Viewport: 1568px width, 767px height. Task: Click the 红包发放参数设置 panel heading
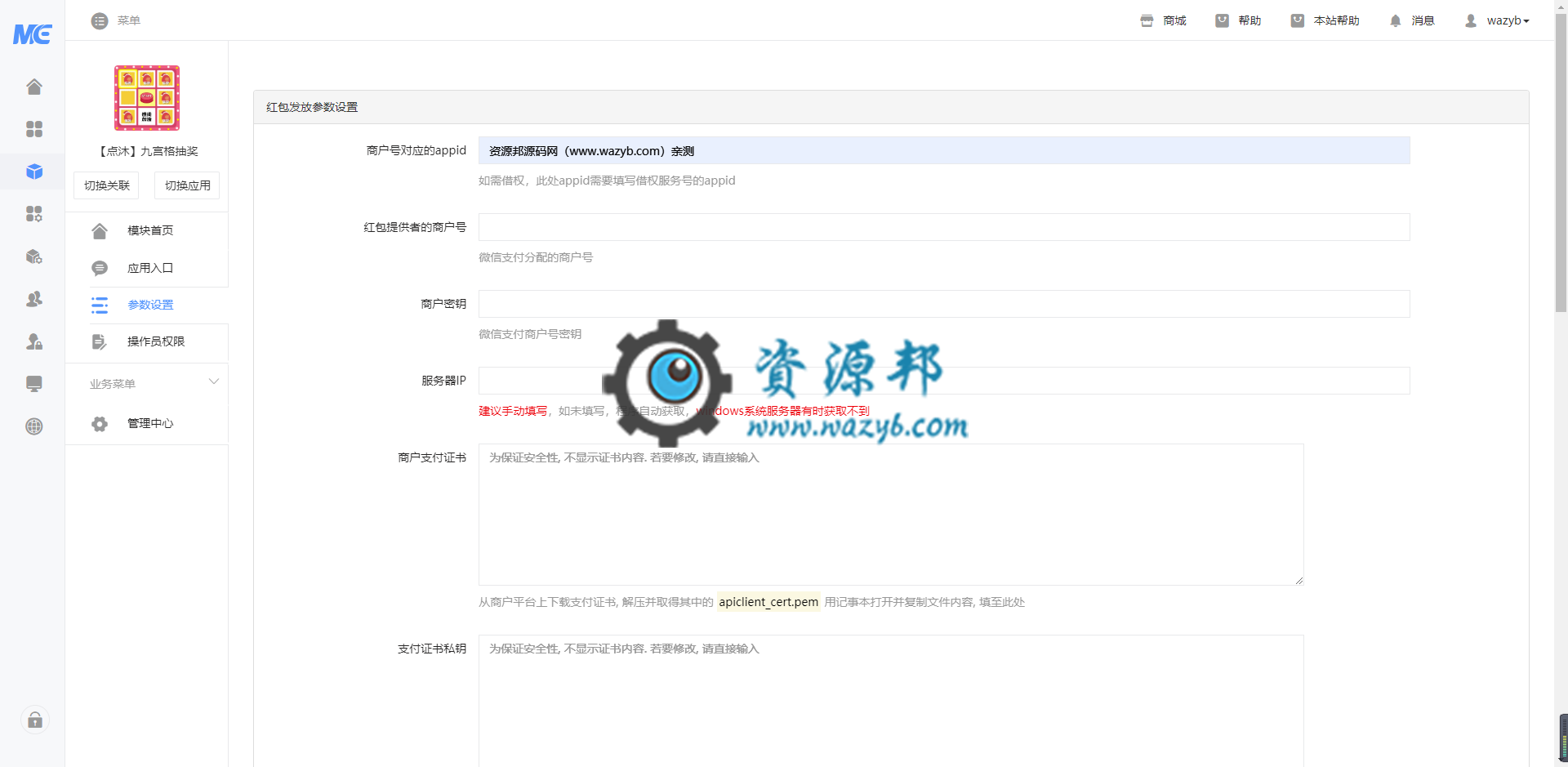(312, 107)
